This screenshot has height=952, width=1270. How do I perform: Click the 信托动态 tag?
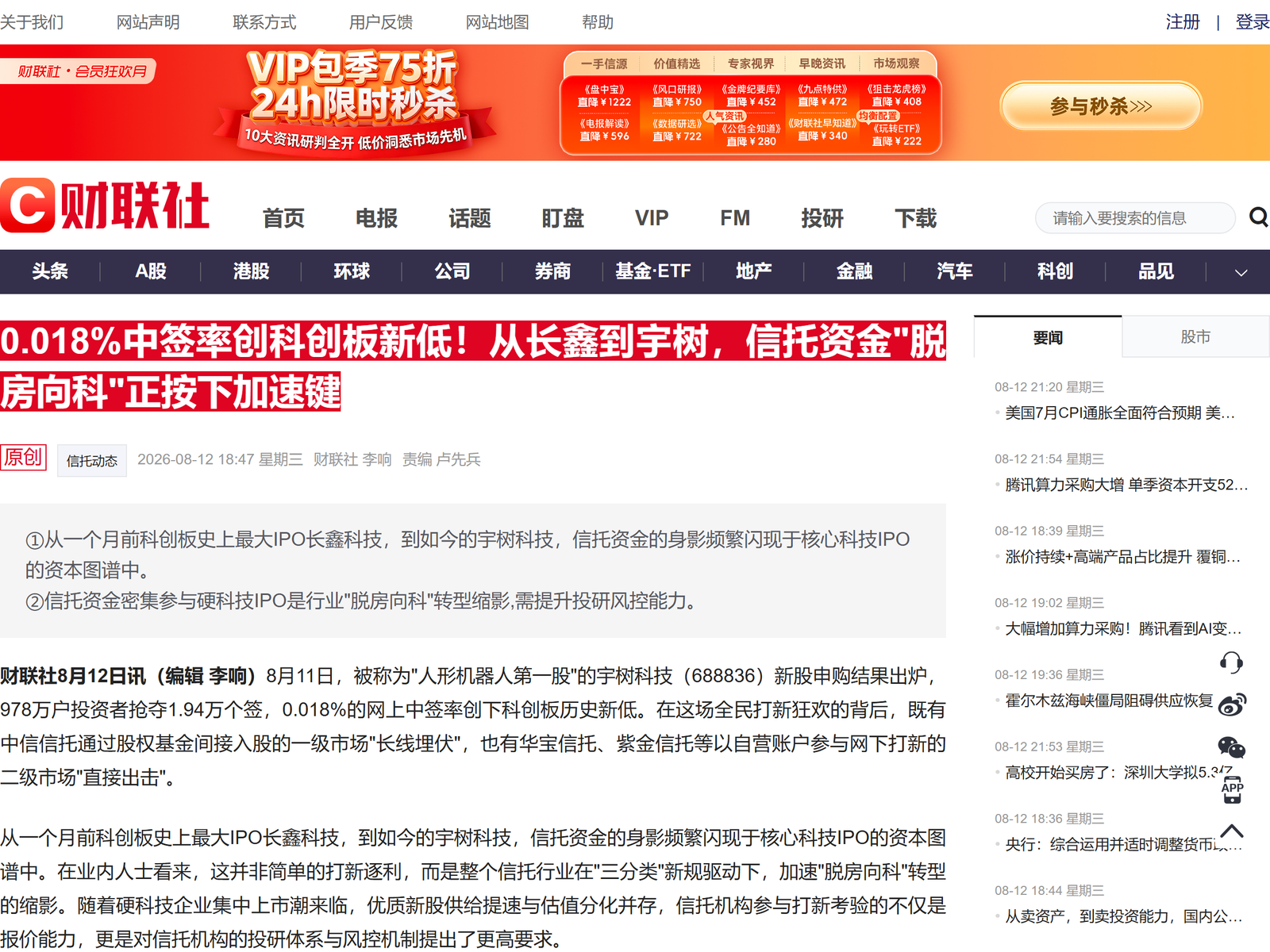click(x=92, y=461)
